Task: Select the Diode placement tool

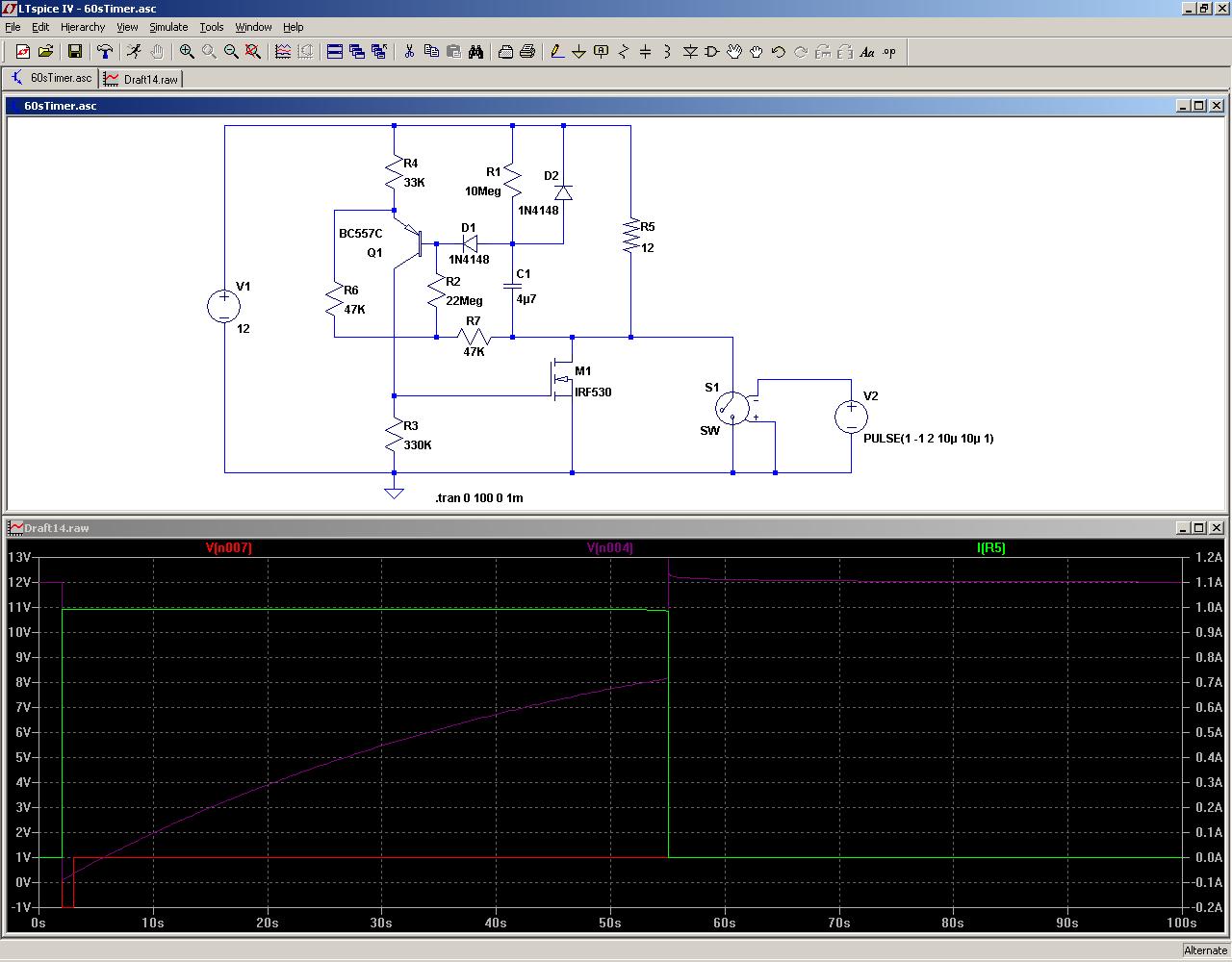Action: (x=689, y=52)
